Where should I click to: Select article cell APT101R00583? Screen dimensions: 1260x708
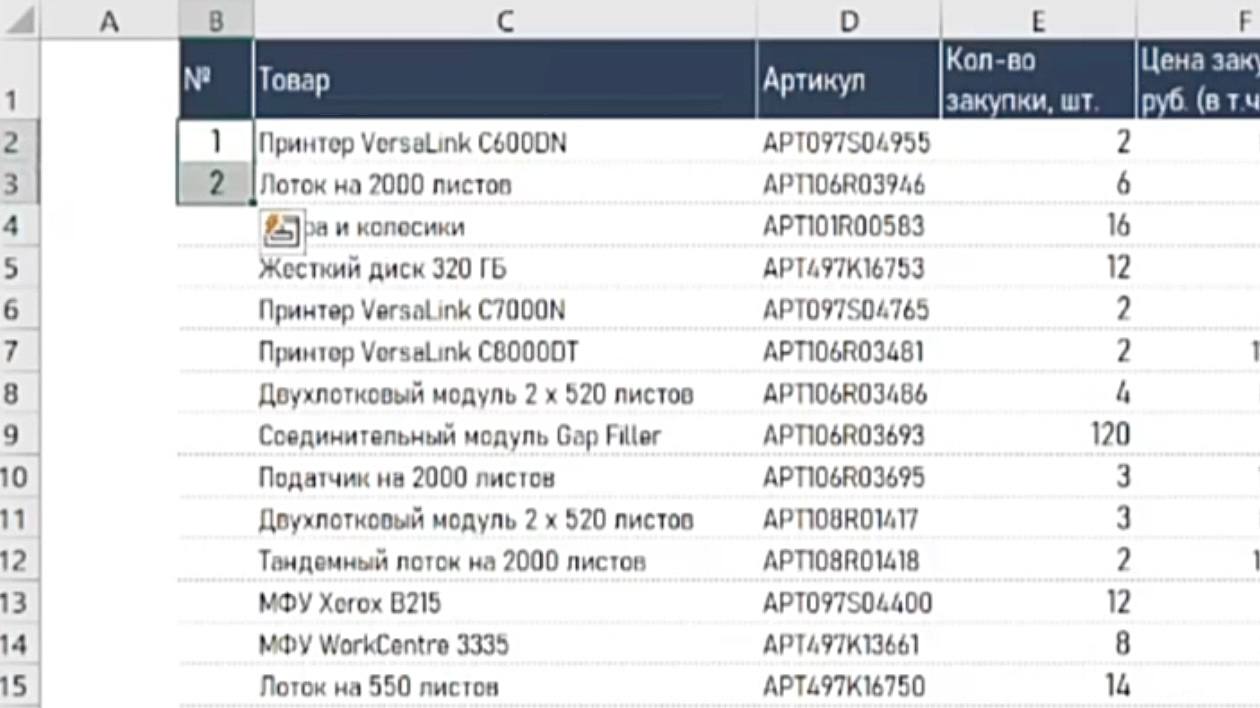pos(849,226)
